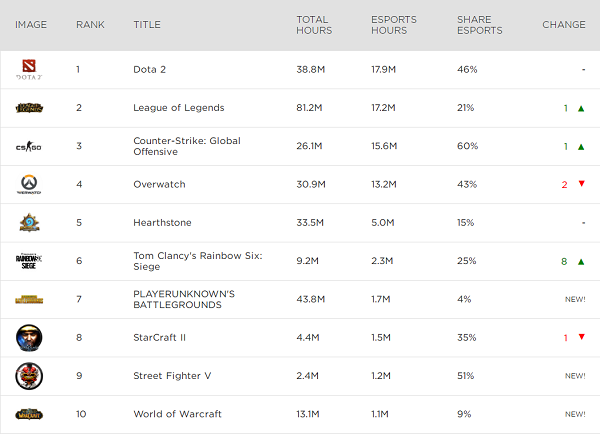Click Rainbow Six esports hours 2.3M
Image resolution: width=600 pixels, height=435 pixels.
pyautogui.click(x=382, y=261)
